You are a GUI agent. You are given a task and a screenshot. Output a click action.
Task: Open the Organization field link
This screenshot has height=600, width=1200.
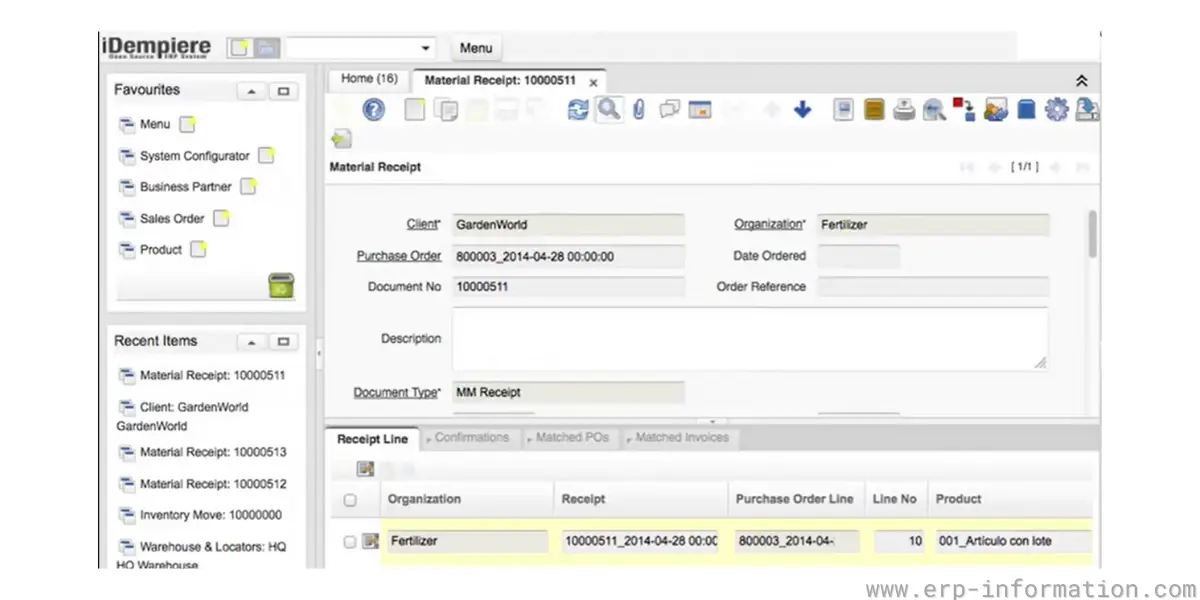point(768,224)
